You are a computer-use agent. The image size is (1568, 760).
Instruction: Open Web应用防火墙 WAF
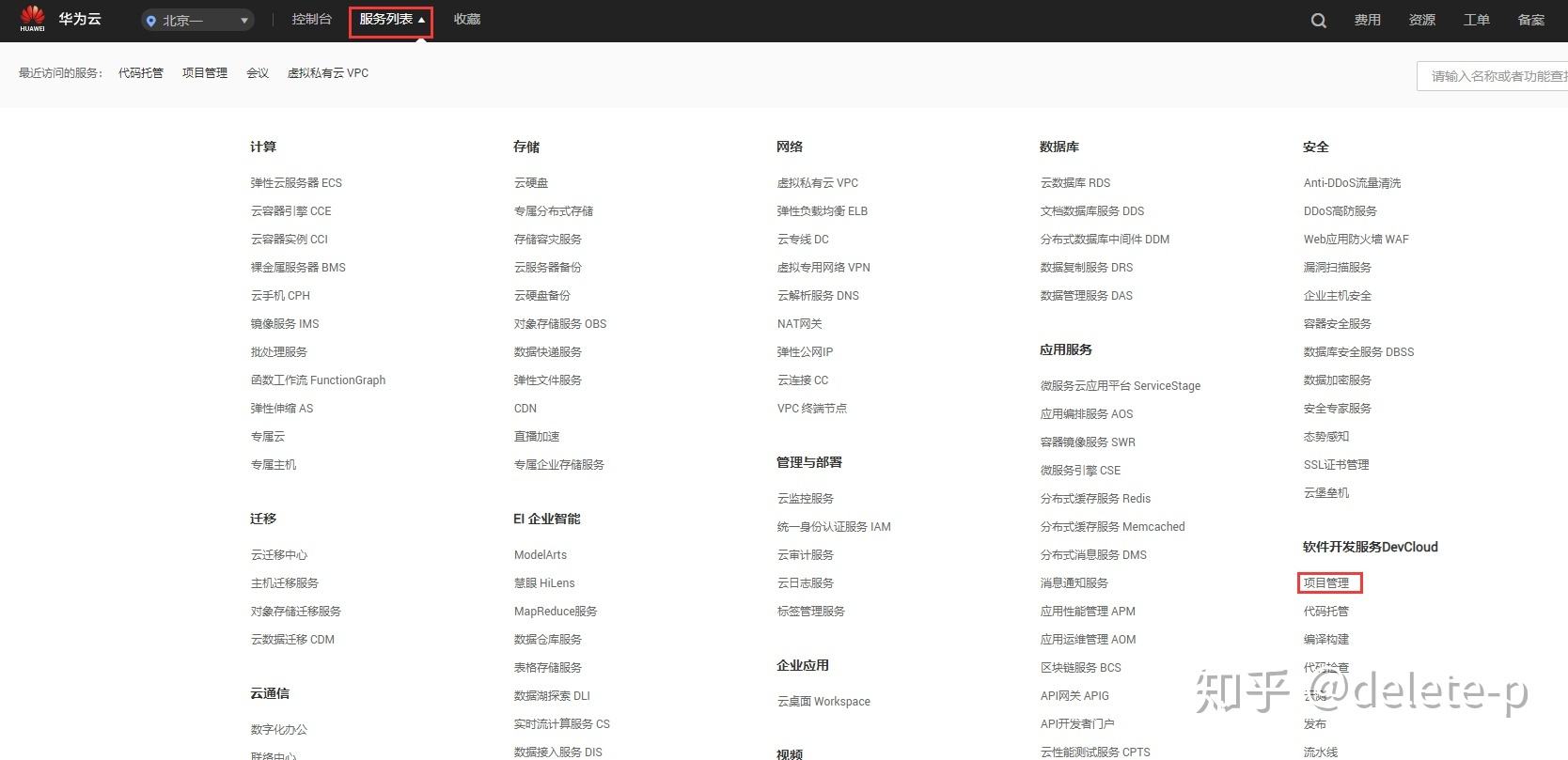(x=1356, y=240)
